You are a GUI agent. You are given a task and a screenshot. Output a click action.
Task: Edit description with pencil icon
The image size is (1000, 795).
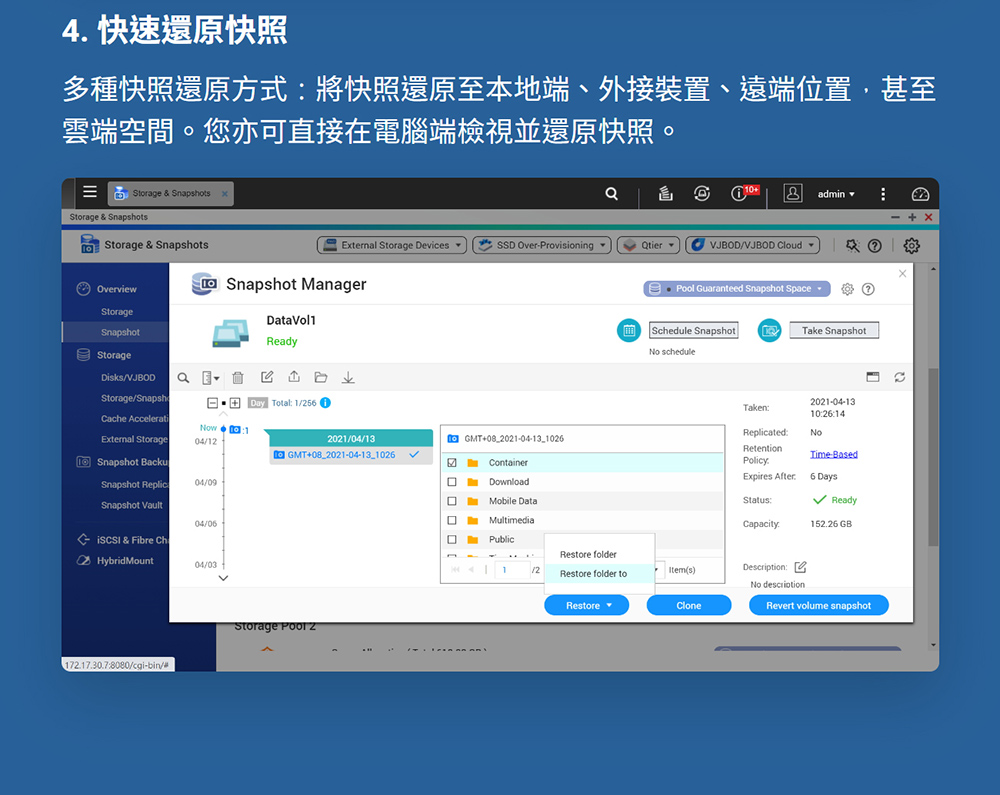coord(800,567)
